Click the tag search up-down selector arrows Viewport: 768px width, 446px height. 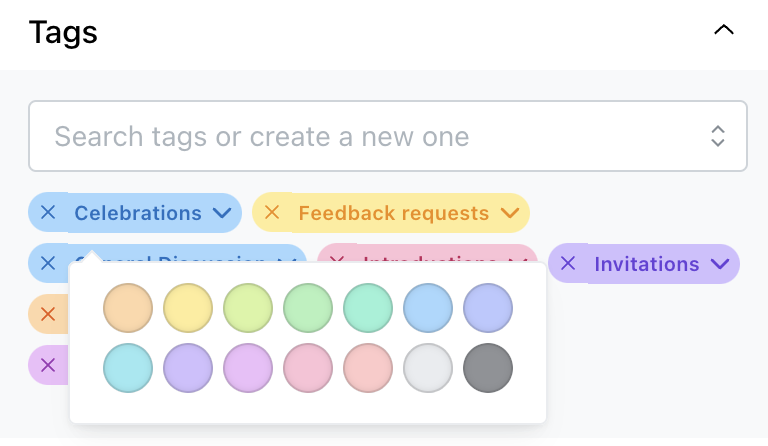click(718, 136)
